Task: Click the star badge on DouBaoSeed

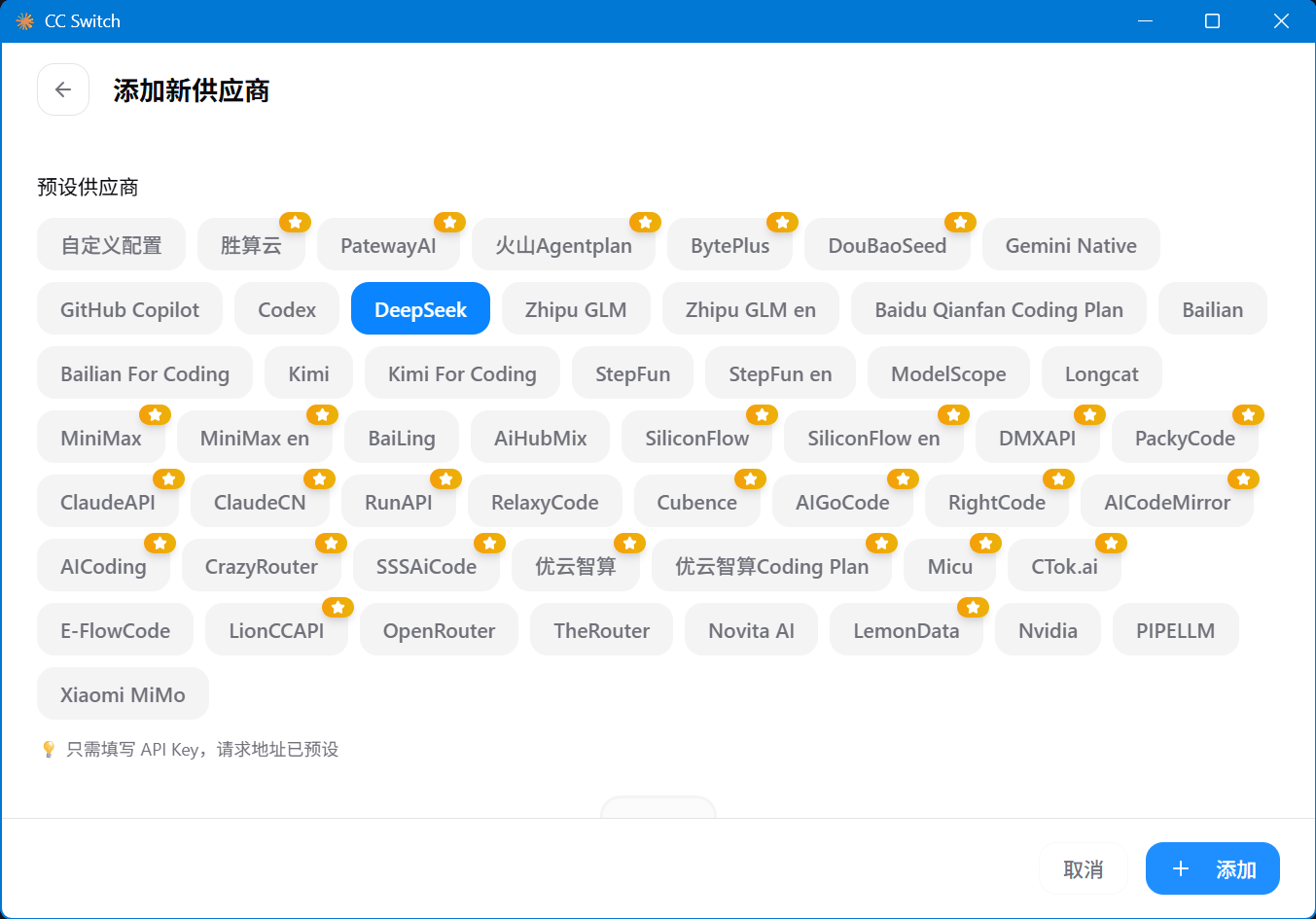Action: coord(960,223)
